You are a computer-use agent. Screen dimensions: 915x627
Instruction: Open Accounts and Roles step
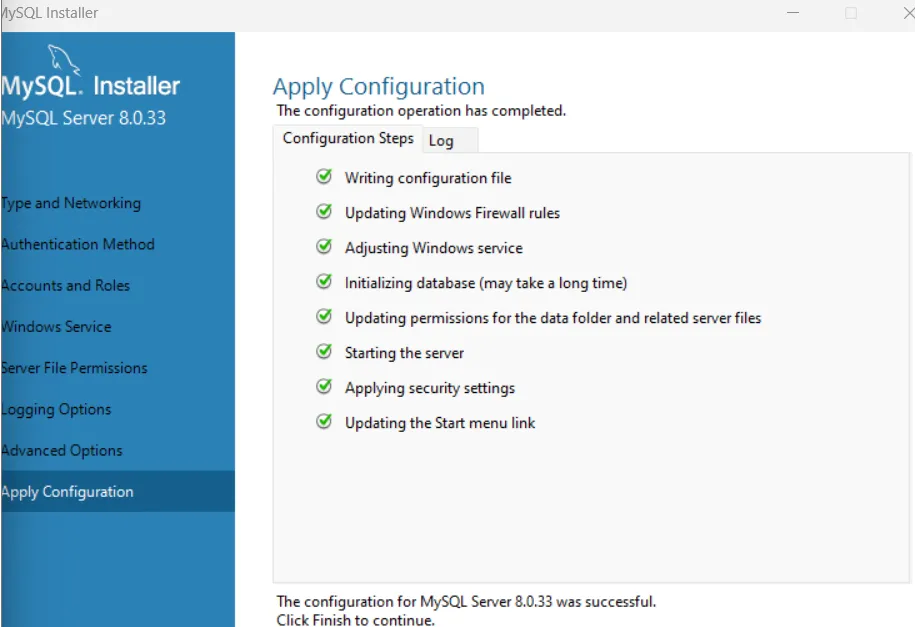[118, 285]
